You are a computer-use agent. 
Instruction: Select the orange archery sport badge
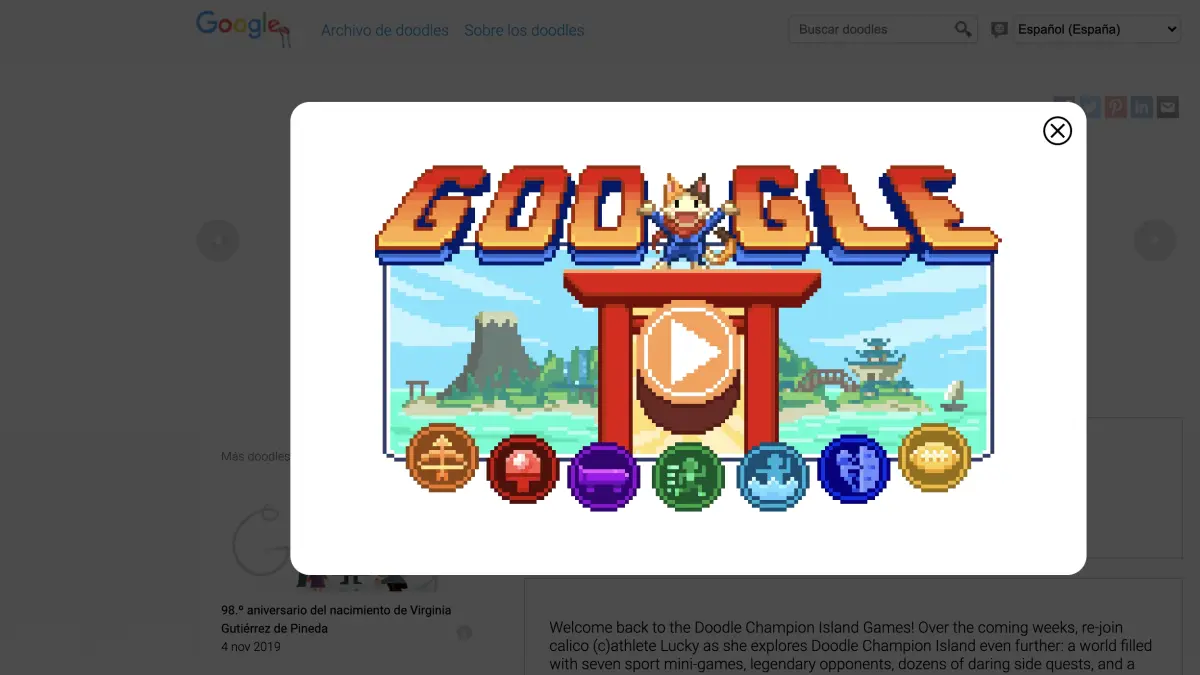pos(442,457)
